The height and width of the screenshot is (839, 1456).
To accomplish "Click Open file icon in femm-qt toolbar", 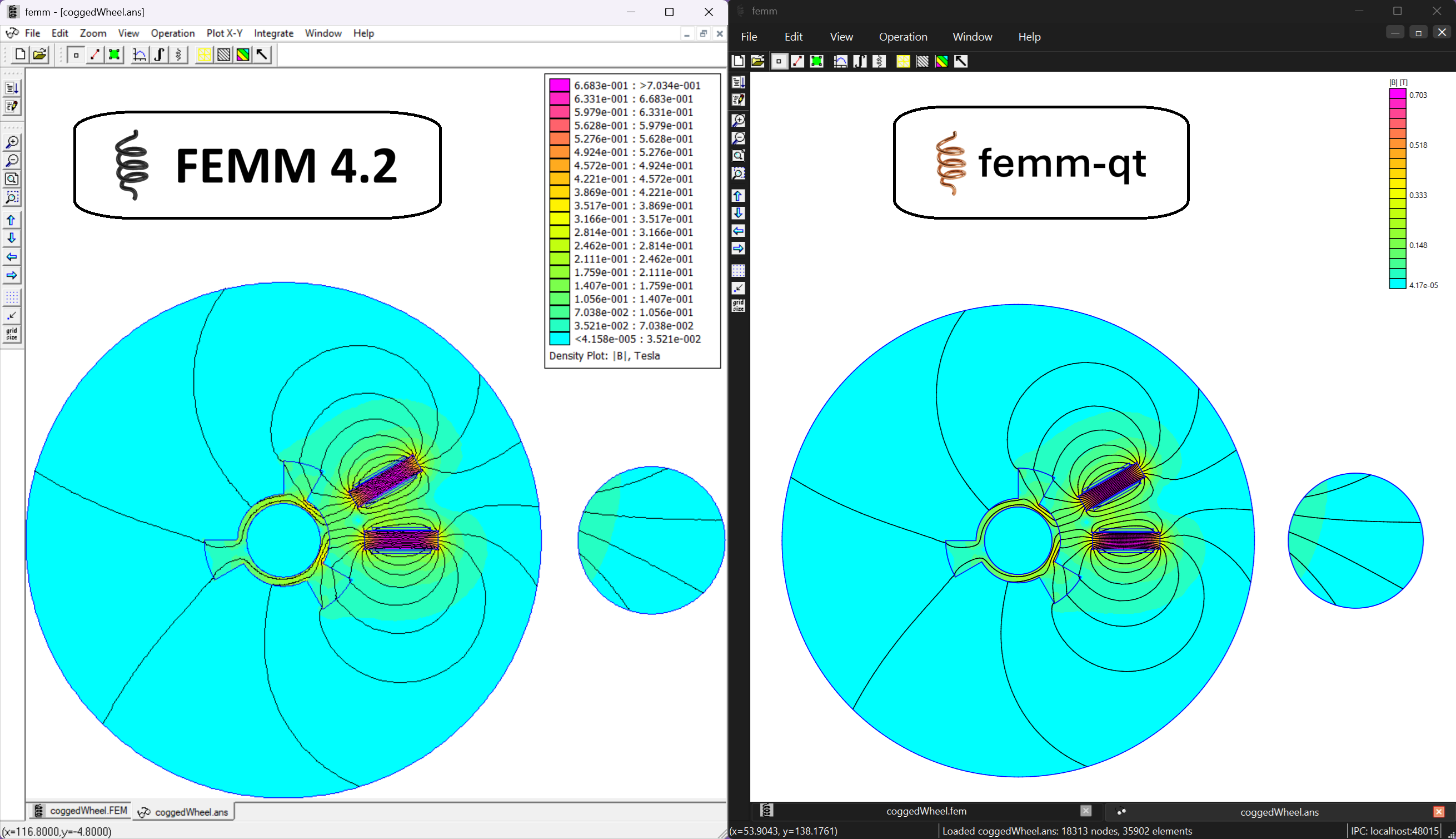I will (758, 61).
